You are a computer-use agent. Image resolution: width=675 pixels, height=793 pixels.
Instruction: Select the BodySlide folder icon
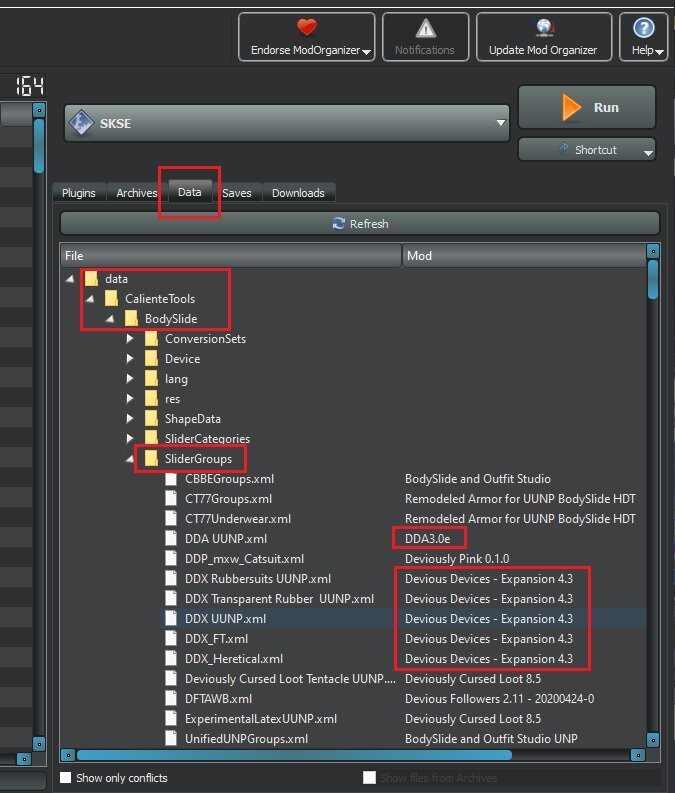click(x=131, y=319)
